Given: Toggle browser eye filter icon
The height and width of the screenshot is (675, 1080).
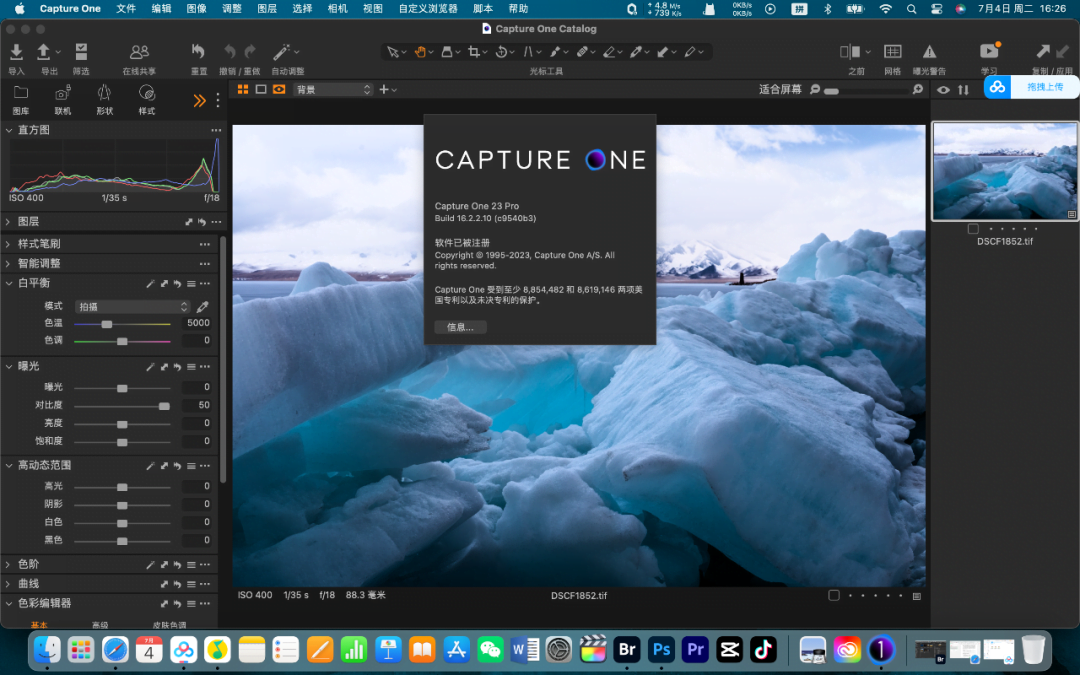Looking at the screenshot, I should click(943, 90).
